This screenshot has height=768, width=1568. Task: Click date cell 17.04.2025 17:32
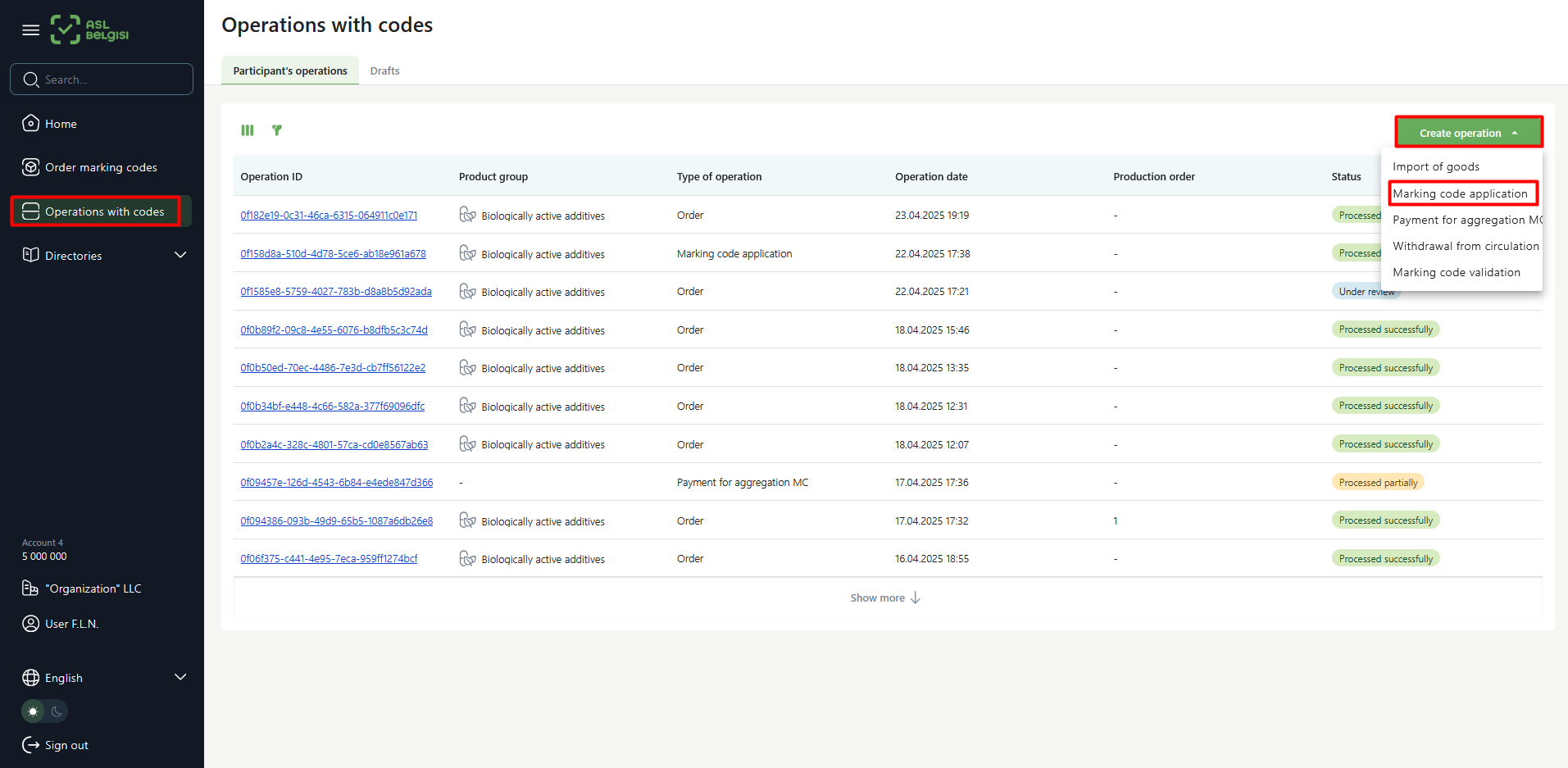pos(932,520)
